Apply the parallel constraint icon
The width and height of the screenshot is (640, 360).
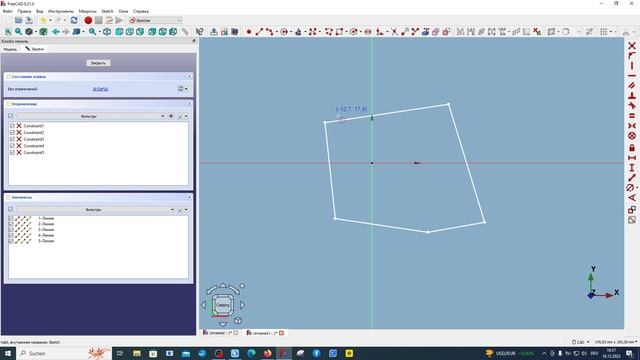[x=632, y=86]
